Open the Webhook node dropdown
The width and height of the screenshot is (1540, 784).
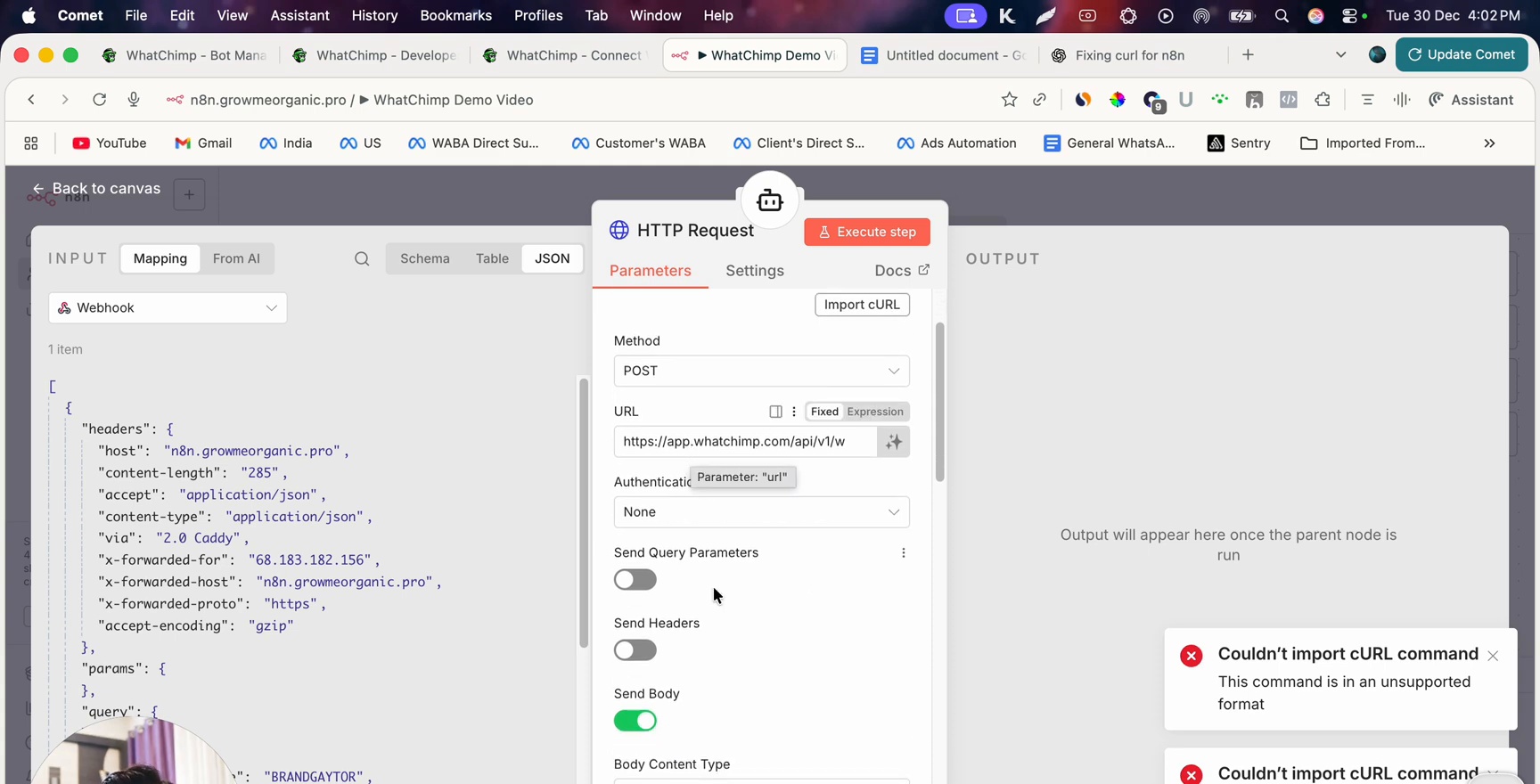(168, 307)
